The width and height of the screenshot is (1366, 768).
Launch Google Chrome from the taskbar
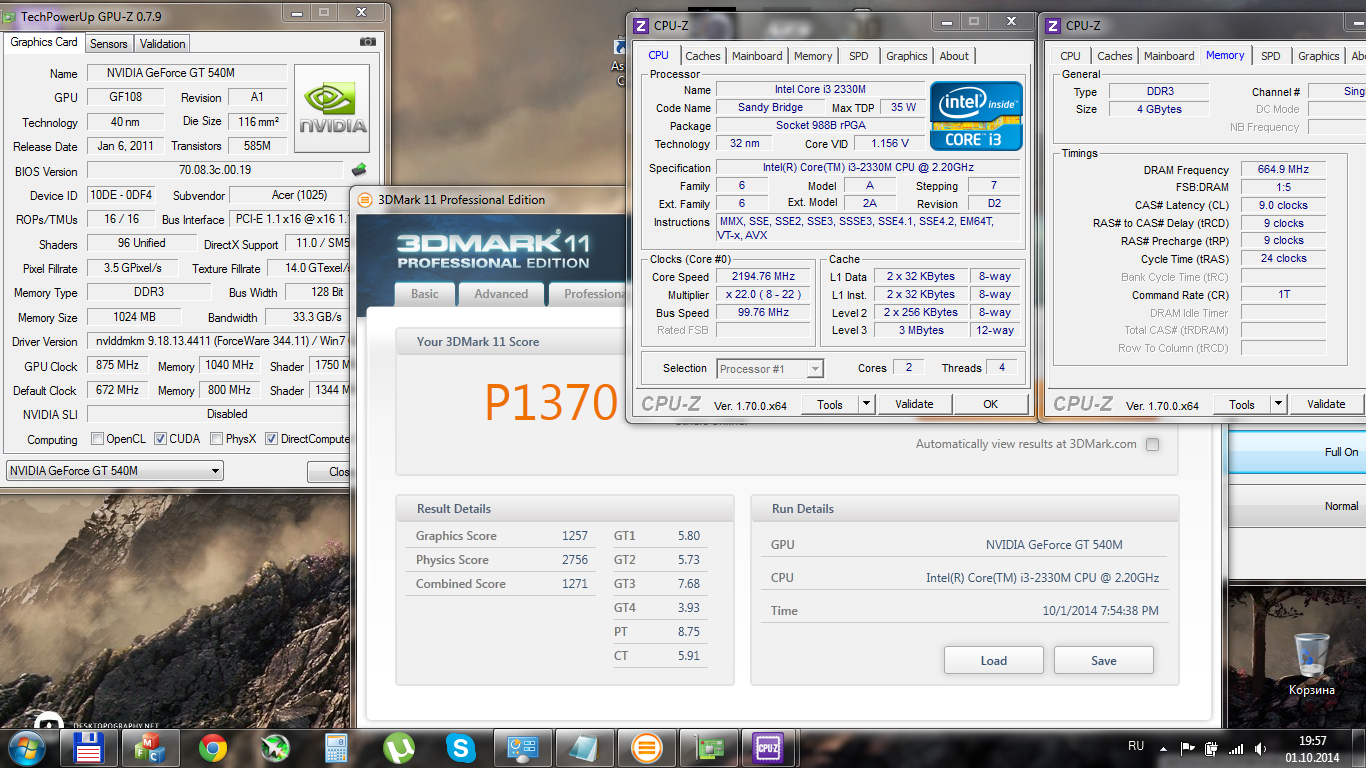(x=212, y=748)
